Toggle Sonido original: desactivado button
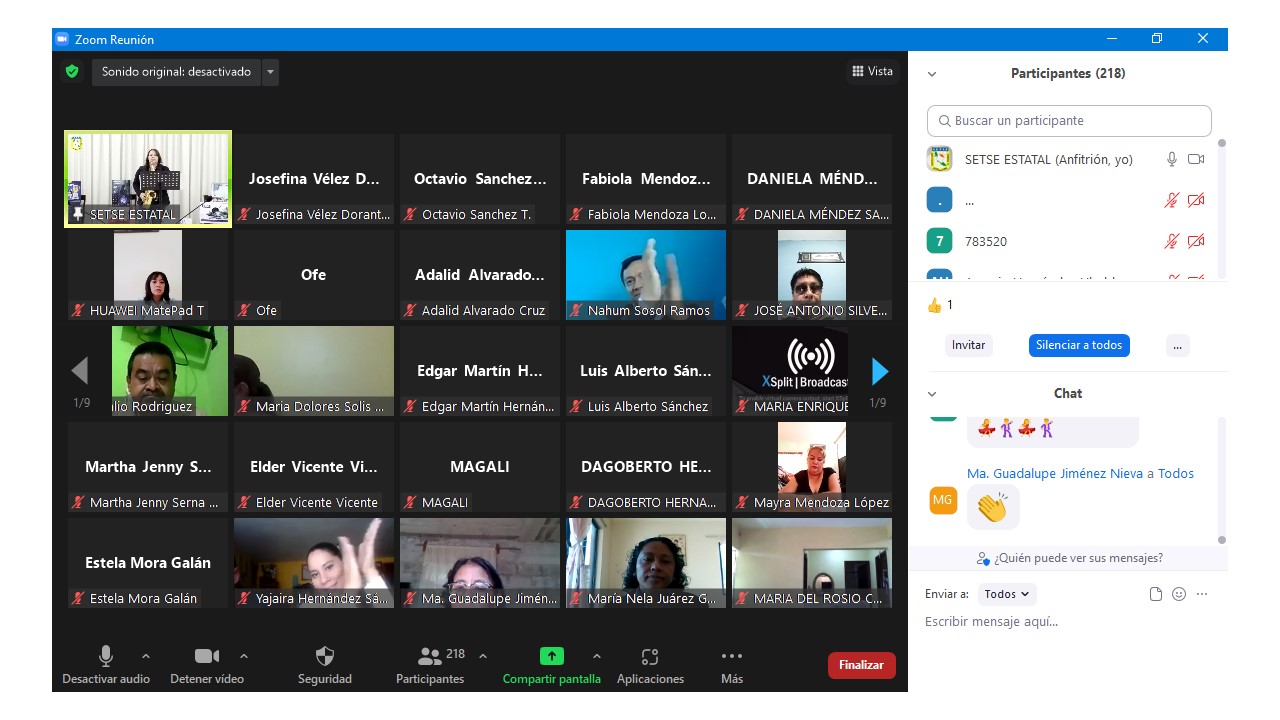The width and height of the screenshot is (1280, 720). coord(176,72)
